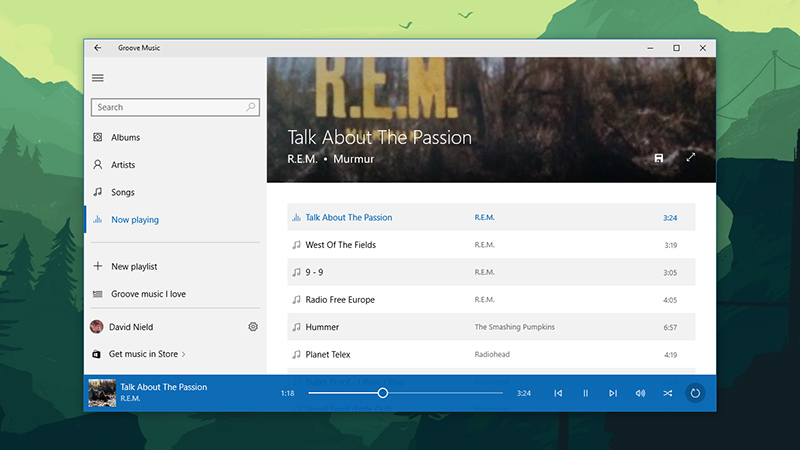This screenshot has width=800, height=450.
Task: Open the Albums section
Action: [175, 137]
